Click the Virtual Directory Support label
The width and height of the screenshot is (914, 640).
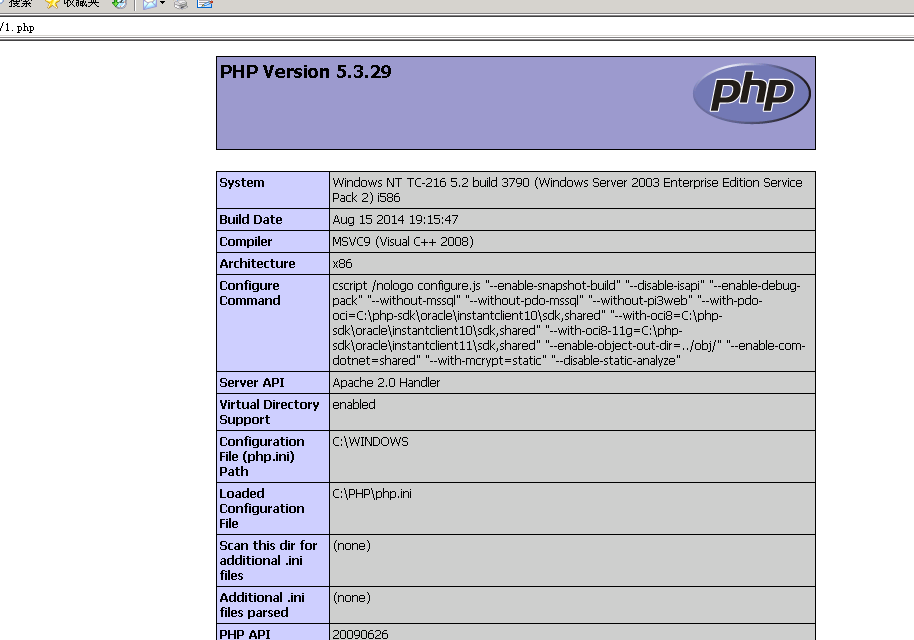coord(269,412)
